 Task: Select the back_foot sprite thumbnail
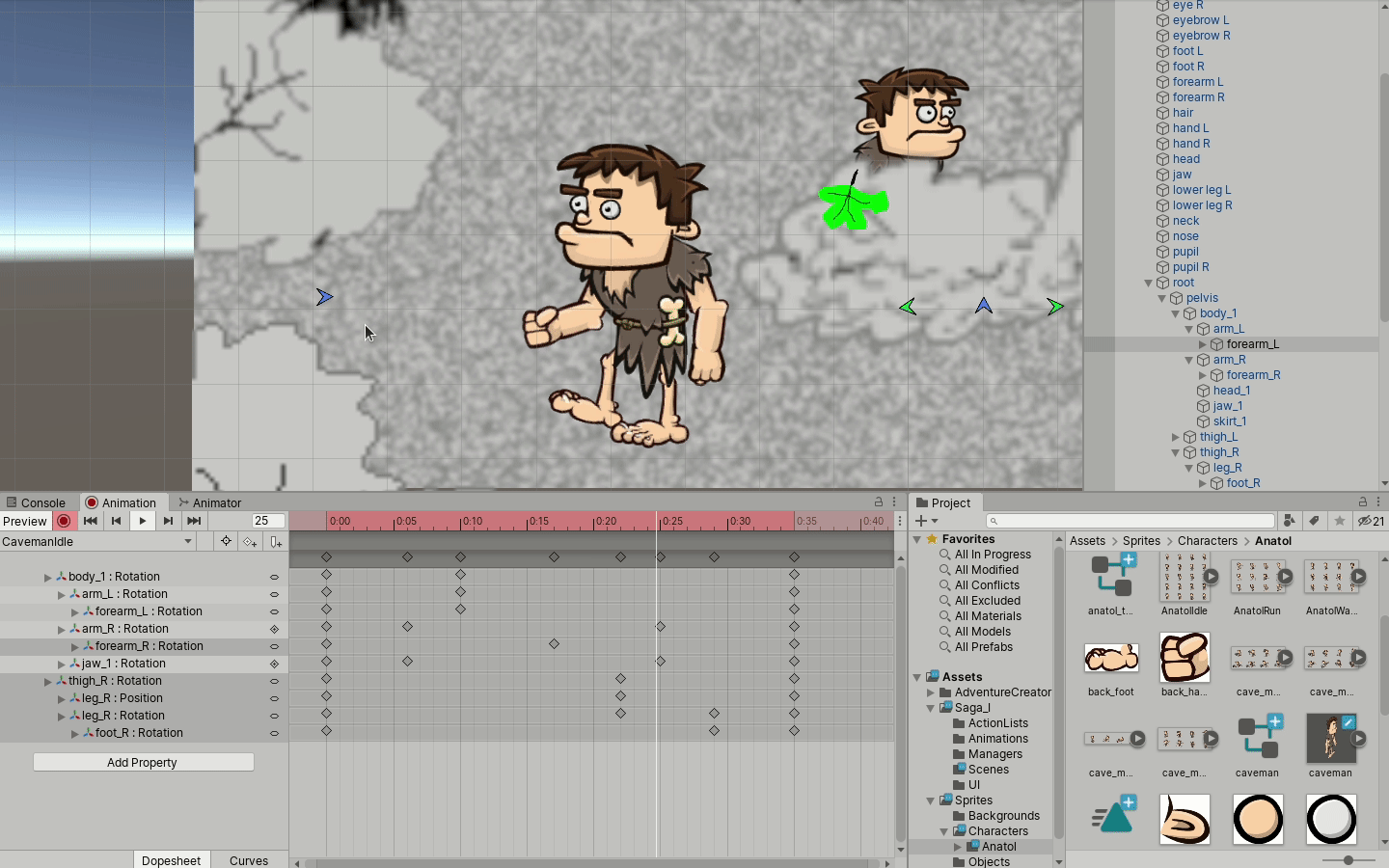[1111, 659]
